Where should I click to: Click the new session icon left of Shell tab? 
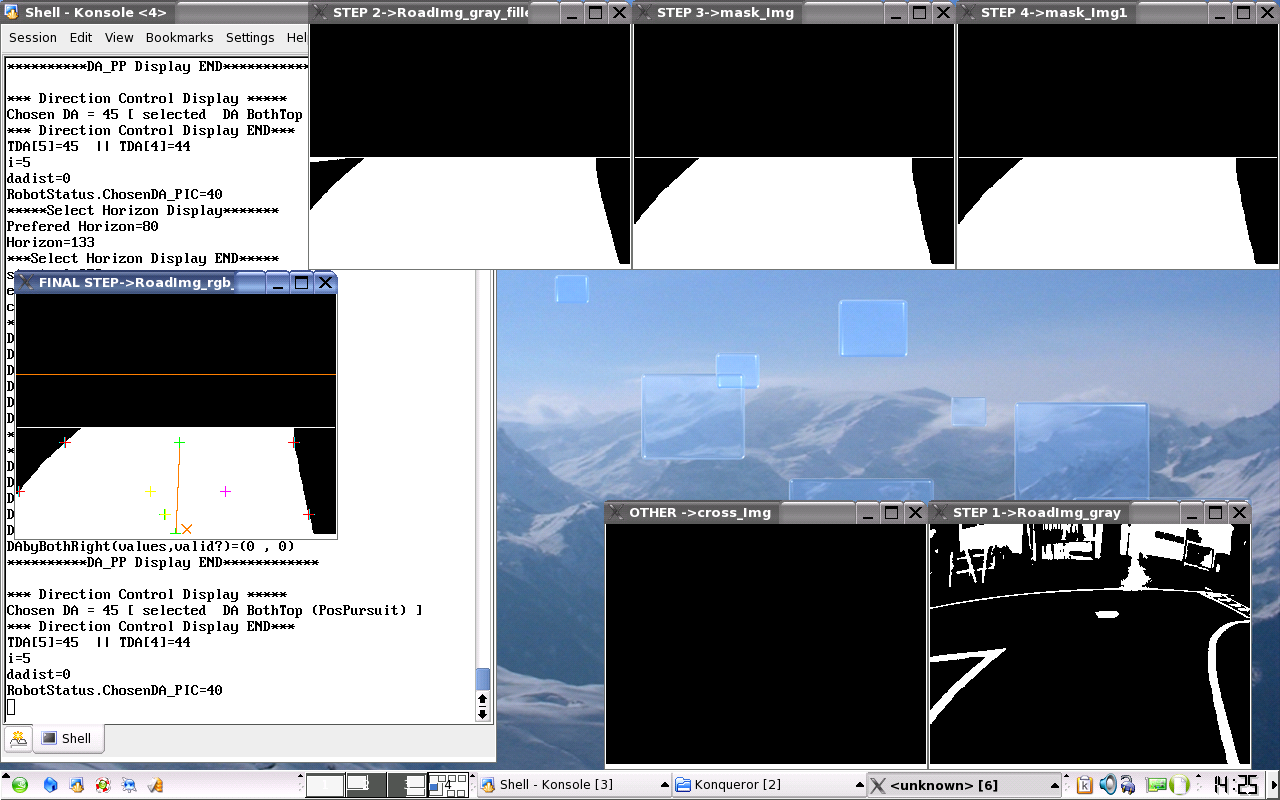[x=18, y=738]
